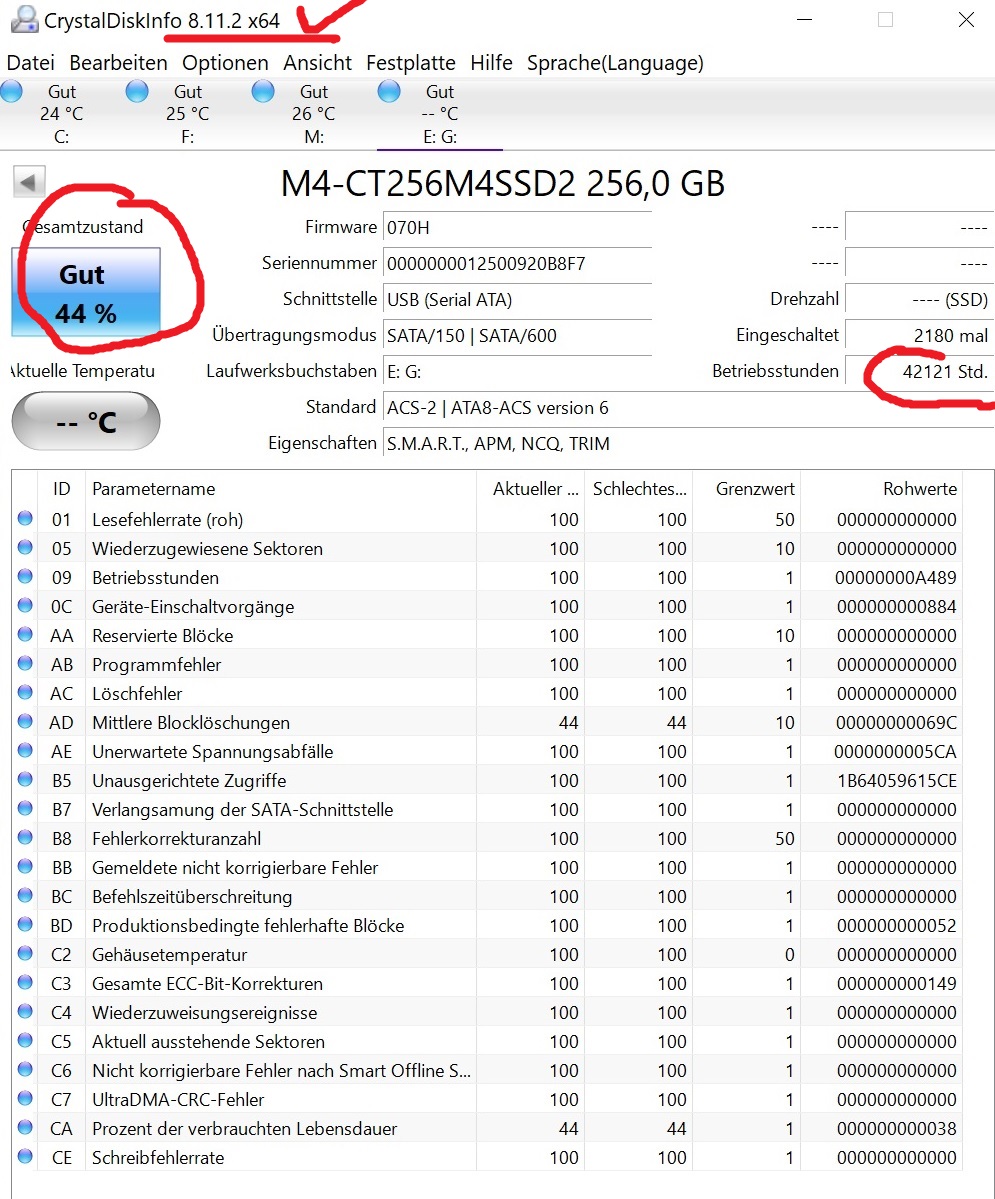This screenshot has width=995, height=1199.
Task: Select the Nicht korrigierbare Fehler nach Smart Offline row text
Action: (281, 1071)
